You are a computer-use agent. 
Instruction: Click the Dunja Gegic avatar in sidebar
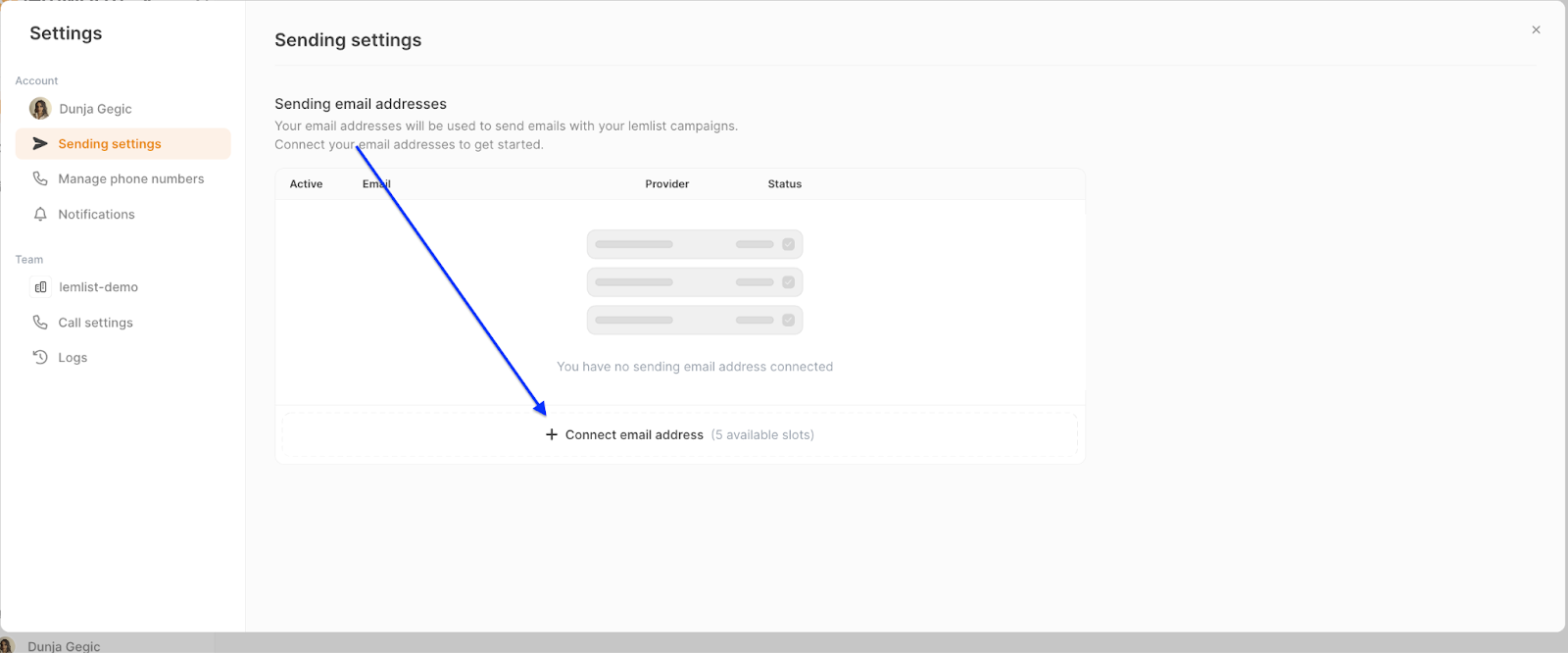40,109
